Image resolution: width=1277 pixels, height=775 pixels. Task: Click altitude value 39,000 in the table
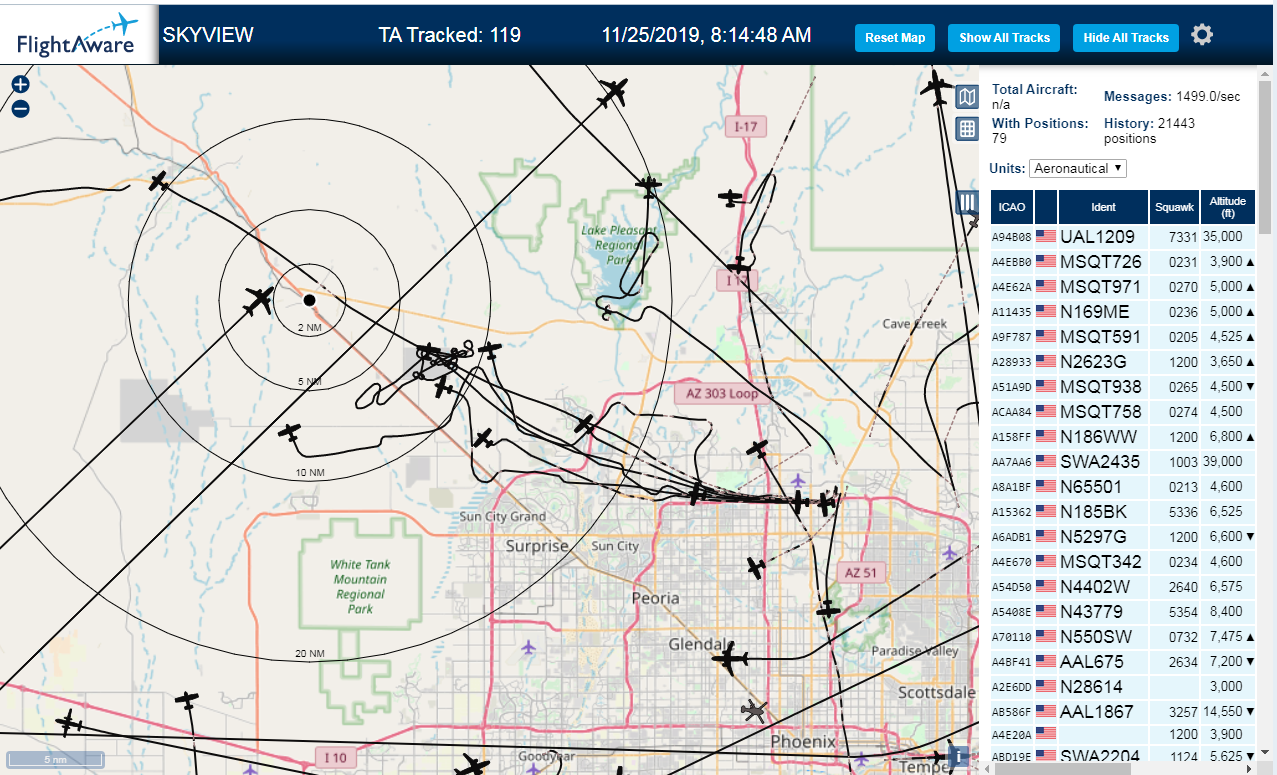1223,462
